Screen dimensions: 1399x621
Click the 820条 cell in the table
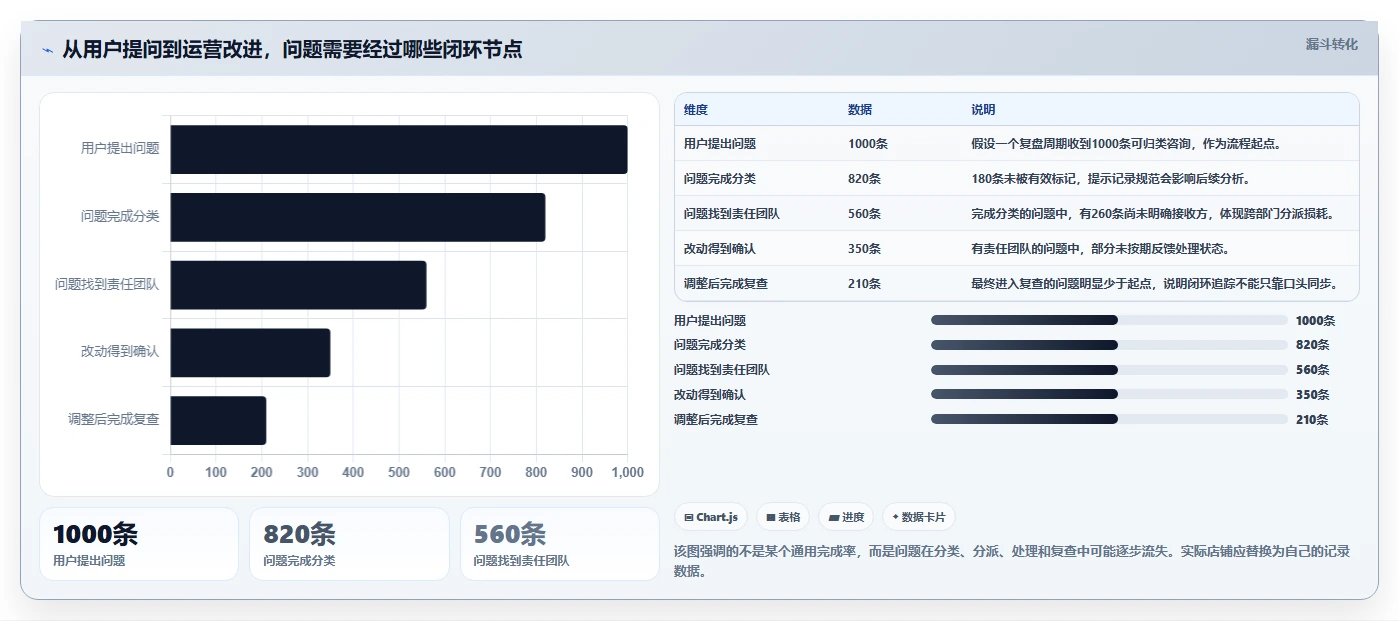tap(865, 179)
